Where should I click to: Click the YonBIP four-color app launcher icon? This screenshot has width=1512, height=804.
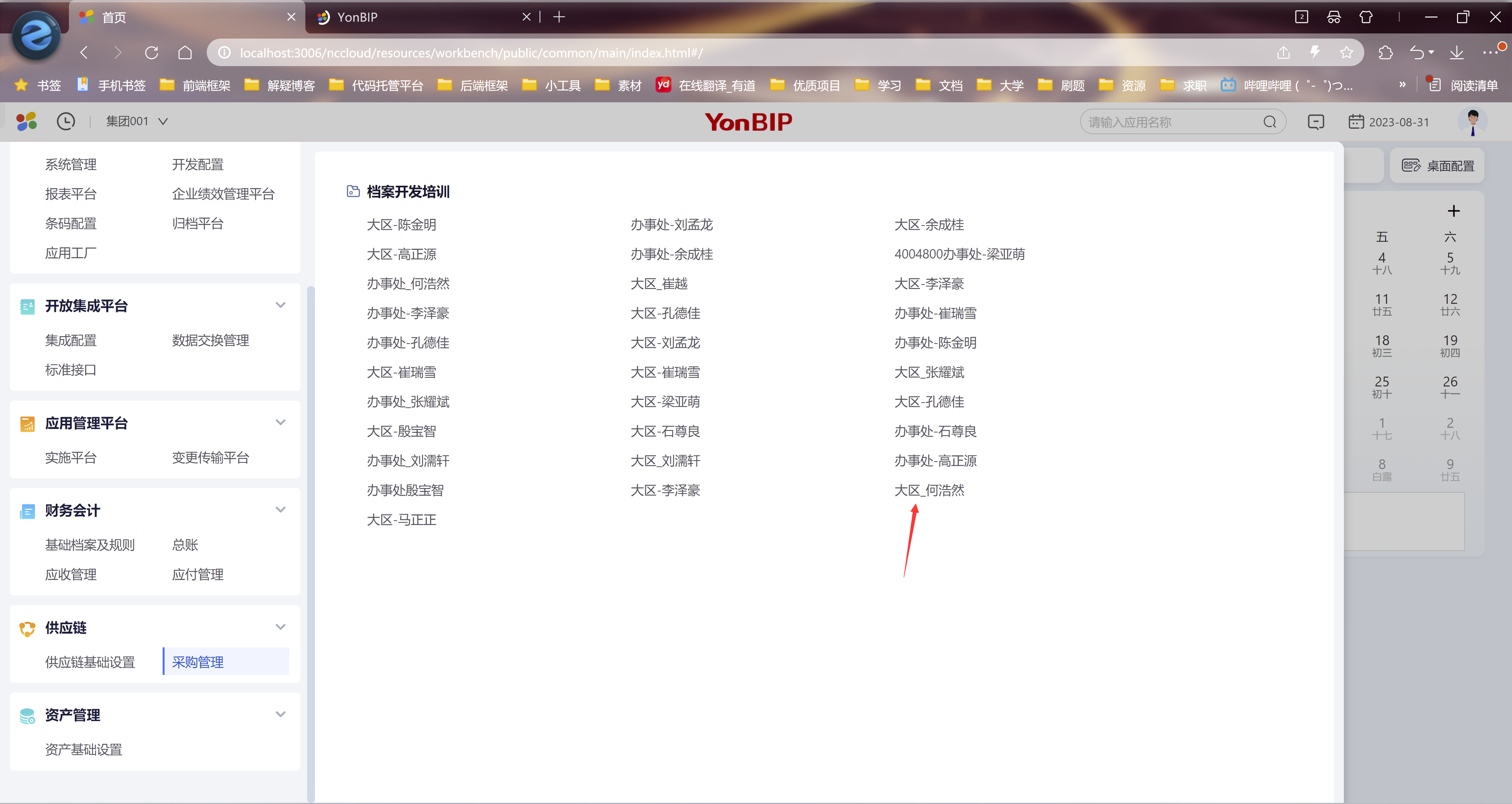click(26, 121)
